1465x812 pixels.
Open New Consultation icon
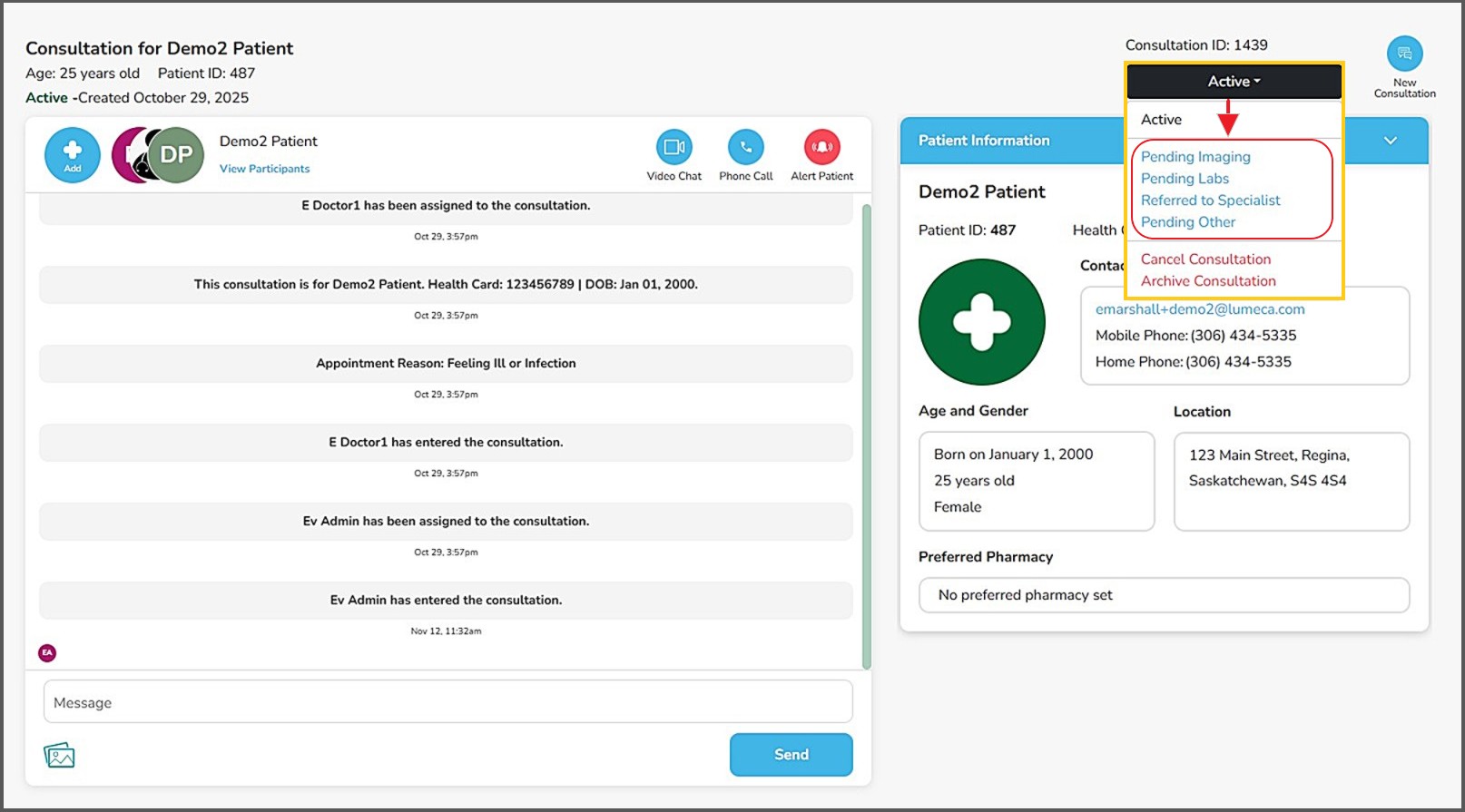click(x=1404, y=54)
